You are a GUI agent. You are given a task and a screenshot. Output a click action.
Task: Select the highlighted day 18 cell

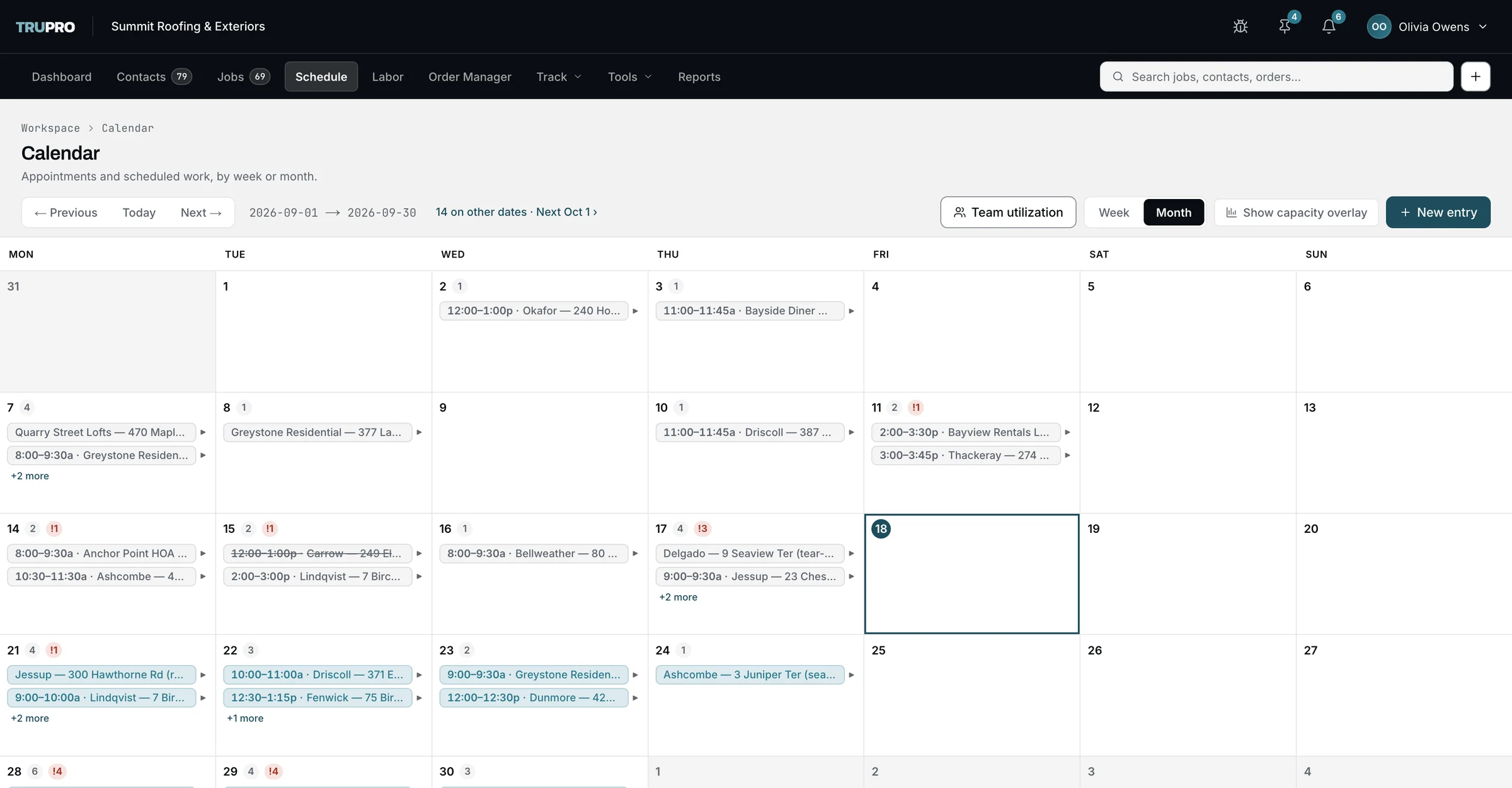(x=971, y=574)
